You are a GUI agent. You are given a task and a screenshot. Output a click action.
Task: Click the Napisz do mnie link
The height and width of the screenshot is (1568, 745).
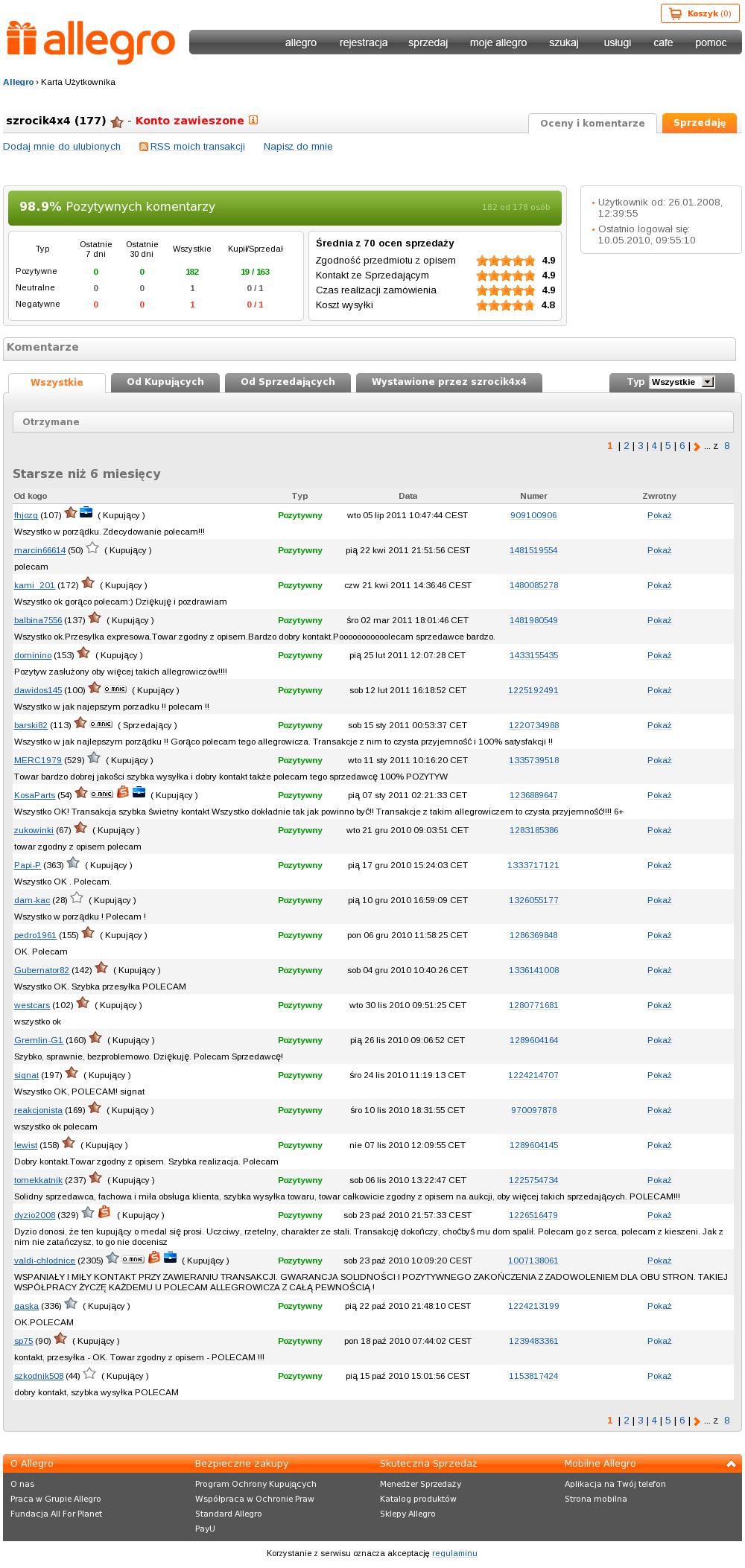298,147
